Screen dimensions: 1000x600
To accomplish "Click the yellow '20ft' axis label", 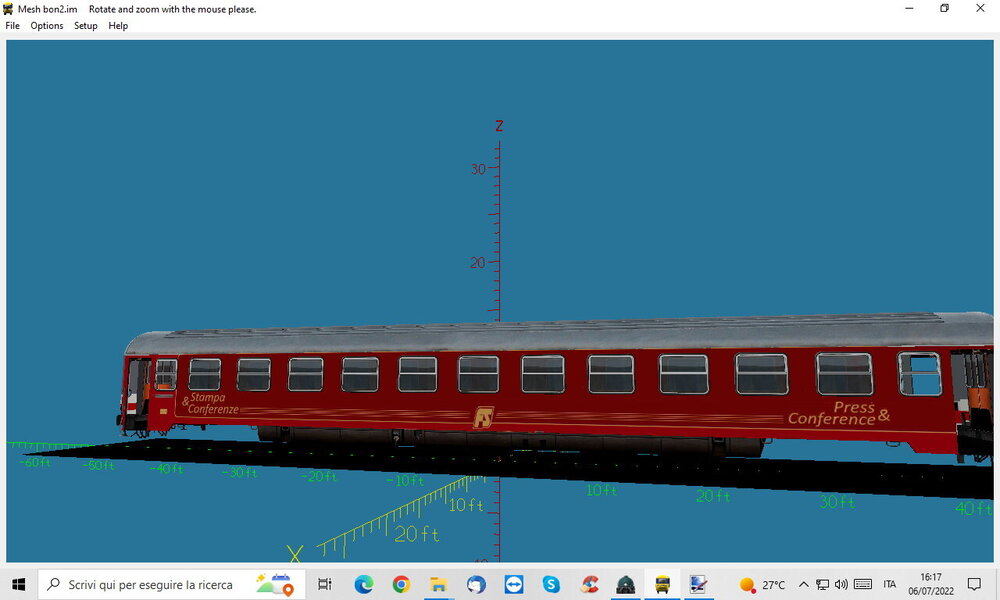I will coord(416,534).
